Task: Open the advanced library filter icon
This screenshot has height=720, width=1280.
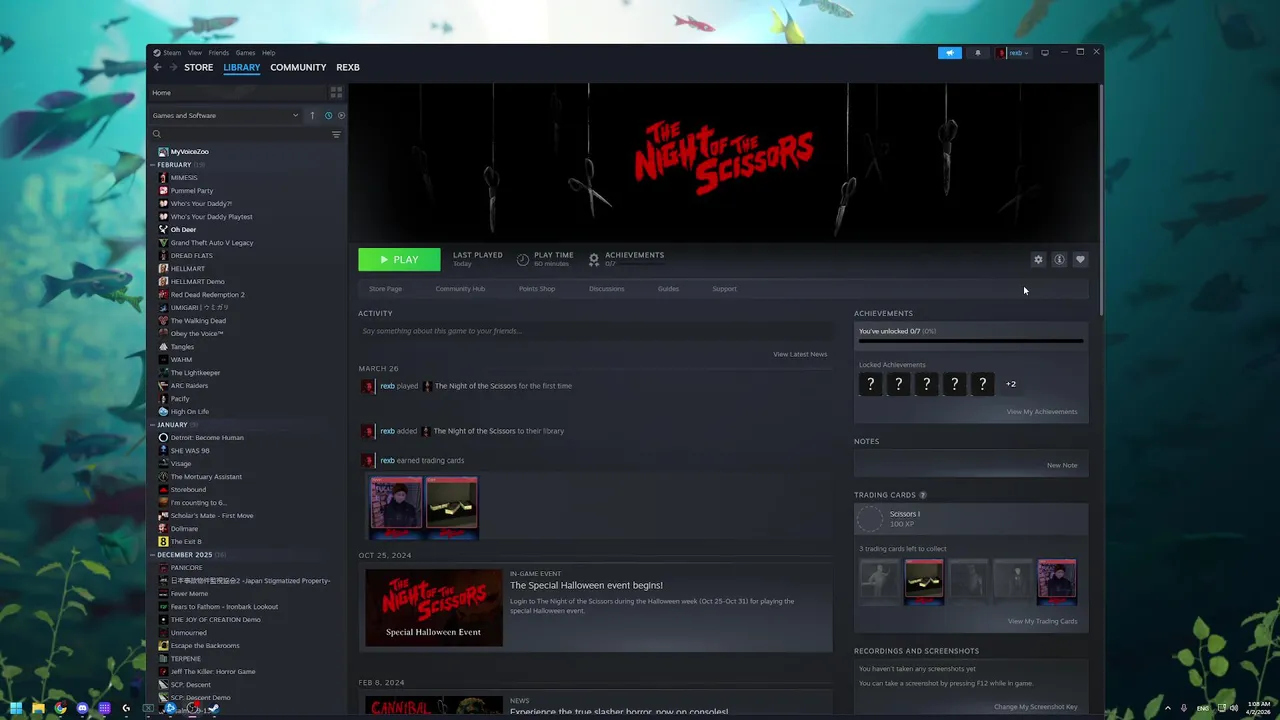Action: [336, 134]
